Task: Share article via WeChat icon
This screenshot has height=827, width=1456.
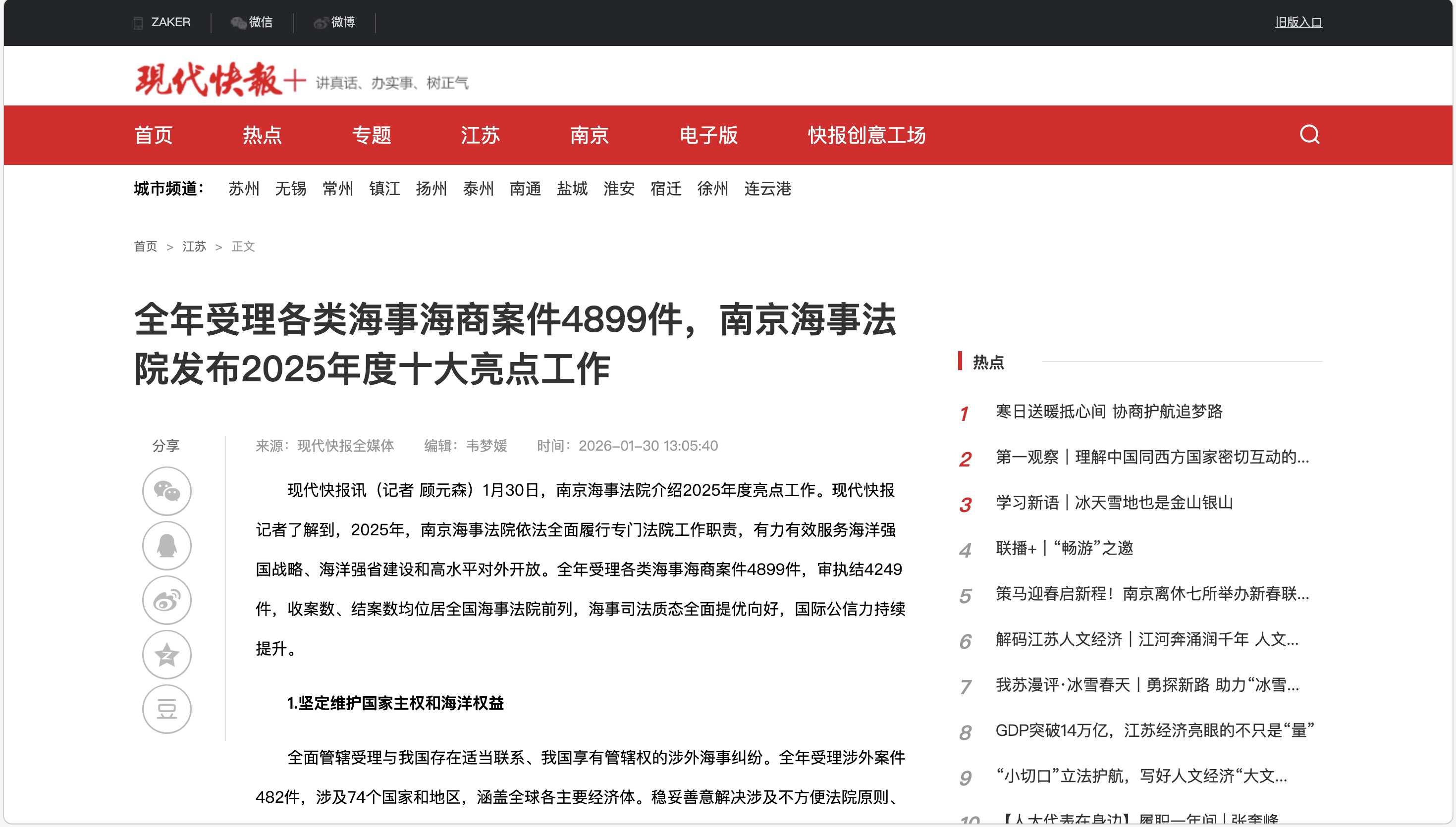Action: (166, 491)
